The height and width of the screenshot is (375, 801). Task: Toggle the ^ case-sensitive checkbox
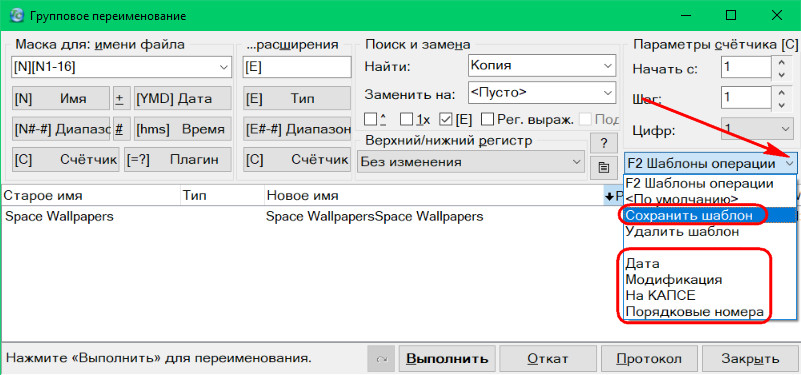click(370, 120)
